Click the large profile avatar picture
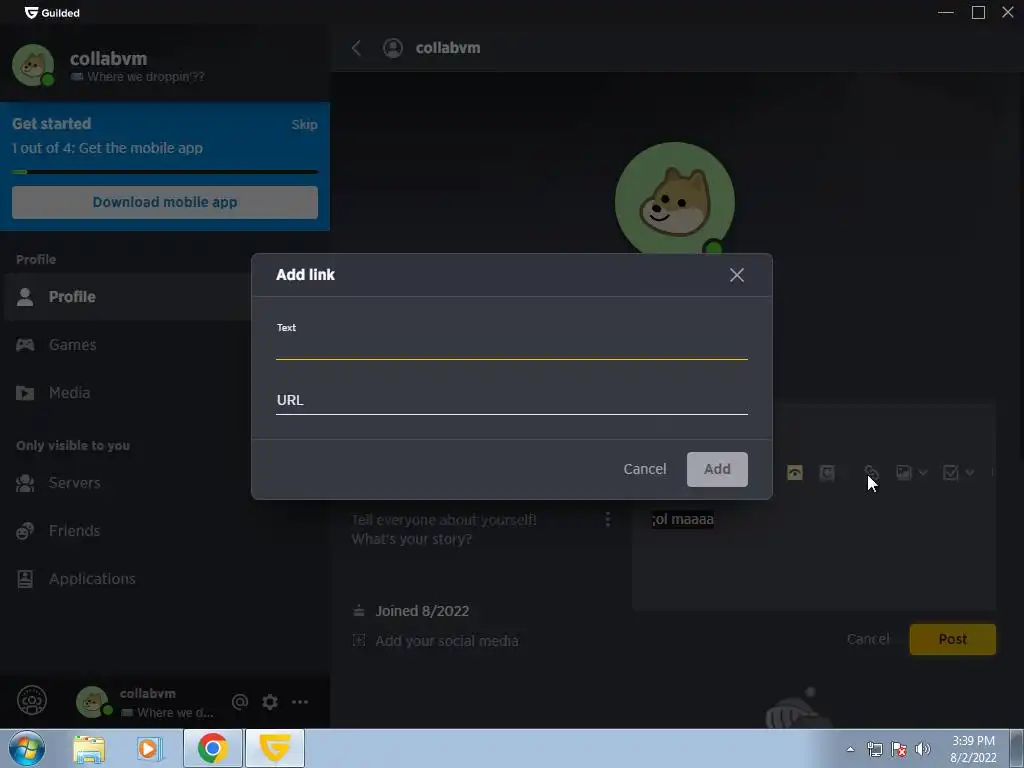Image resolution: width=1024 pixels, height=768 pixels. coord(675,201)
